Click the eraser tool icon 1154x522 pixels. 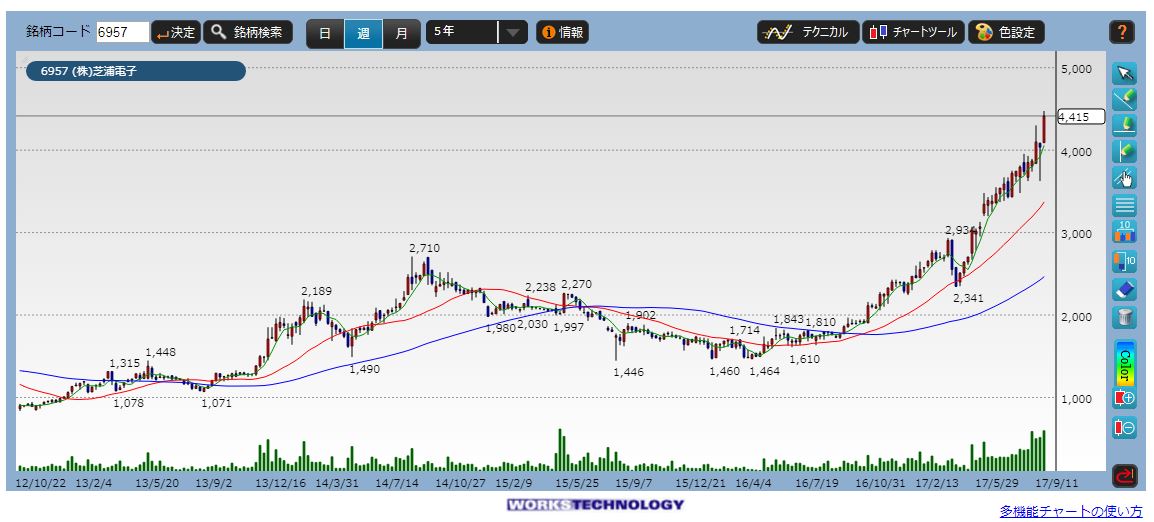(1124, 290)
